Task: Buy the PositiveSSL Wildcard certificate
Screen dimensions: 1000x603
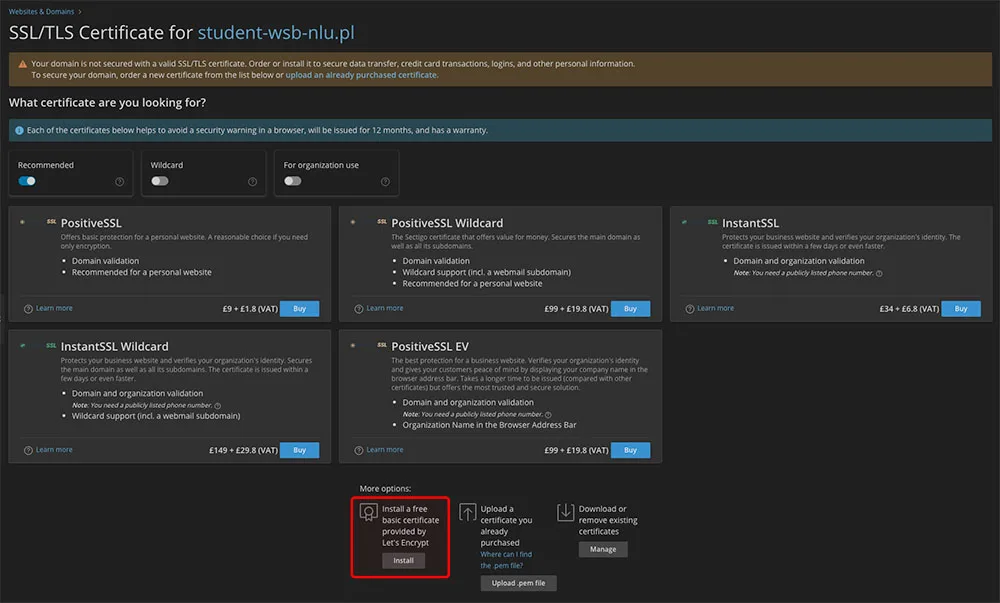Action: 630,309
